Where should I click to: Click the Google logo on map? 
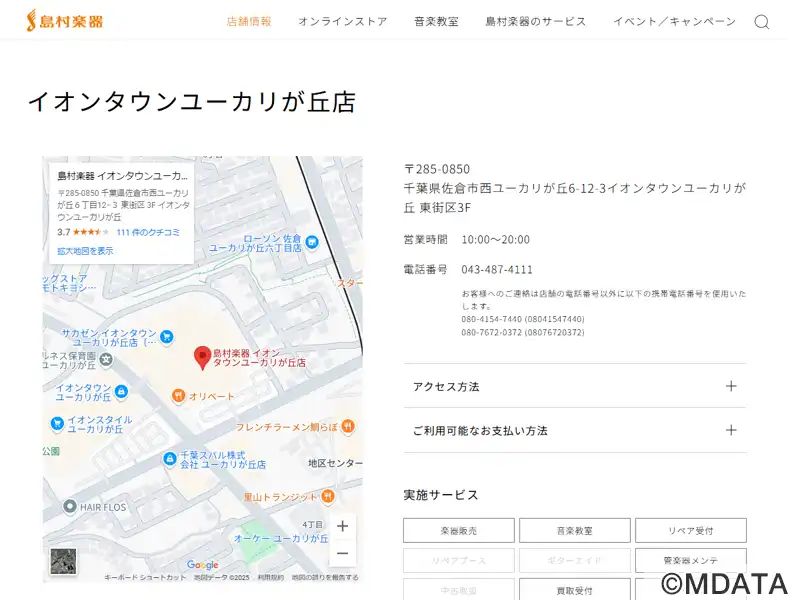pyautogui.click(x=203, y=565)
